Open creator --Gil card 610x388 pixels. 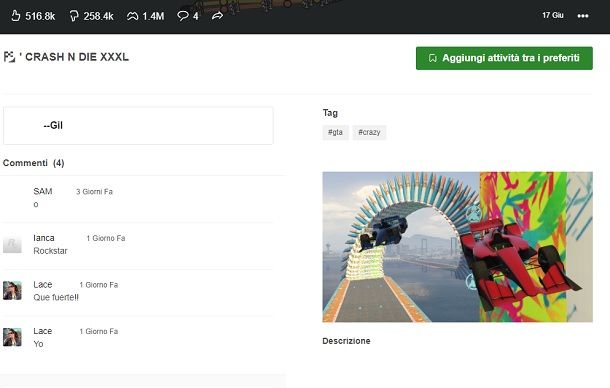point(138,126)
